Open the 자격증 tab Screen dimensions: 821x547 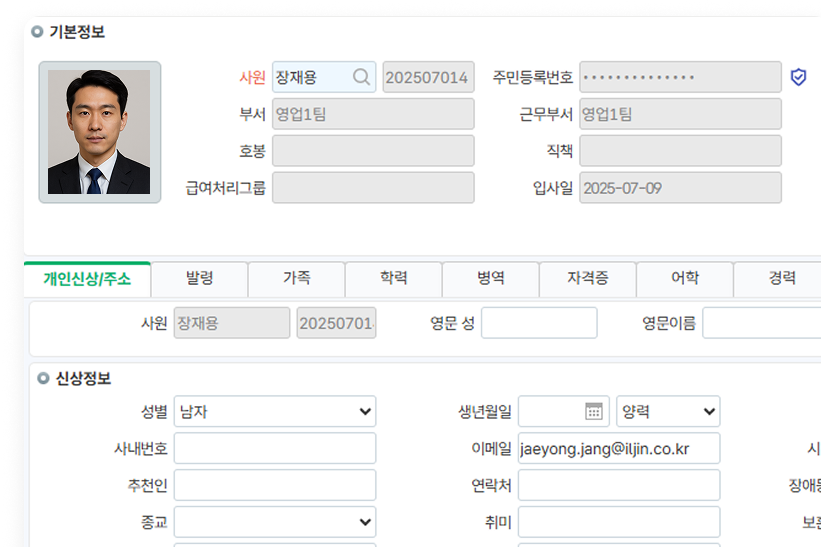pyautogui.click(x=587, y=279)
